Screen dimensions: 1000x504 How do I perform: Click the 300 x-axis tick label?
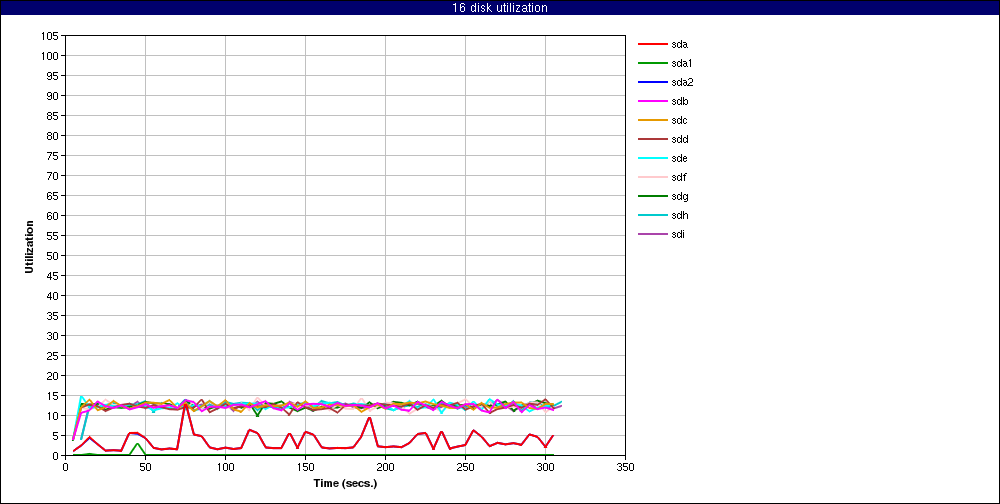pyautogui.click(x=546, y=466)
